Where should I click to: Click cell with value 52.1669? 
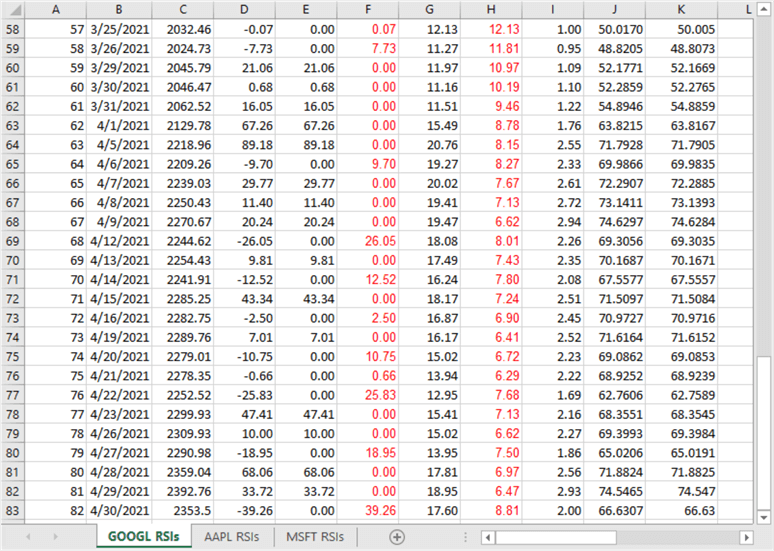click(681, 68)
